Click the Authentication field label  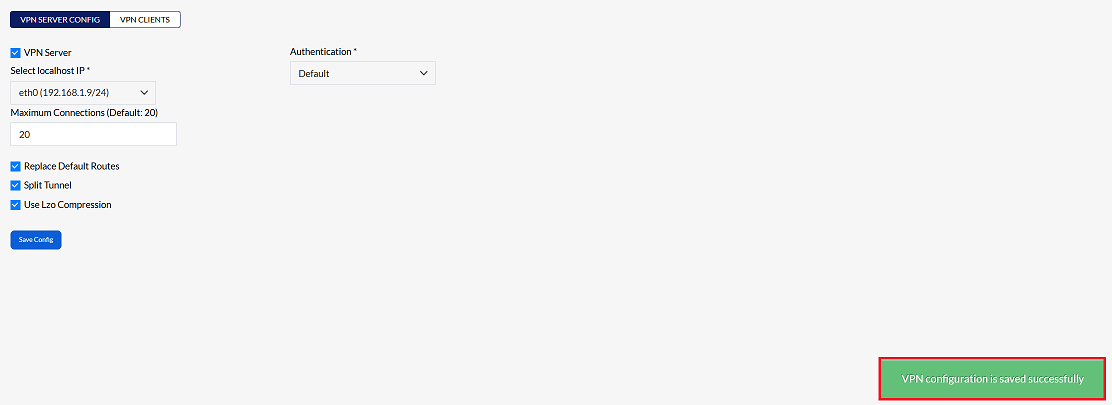[x=323, y=52]
